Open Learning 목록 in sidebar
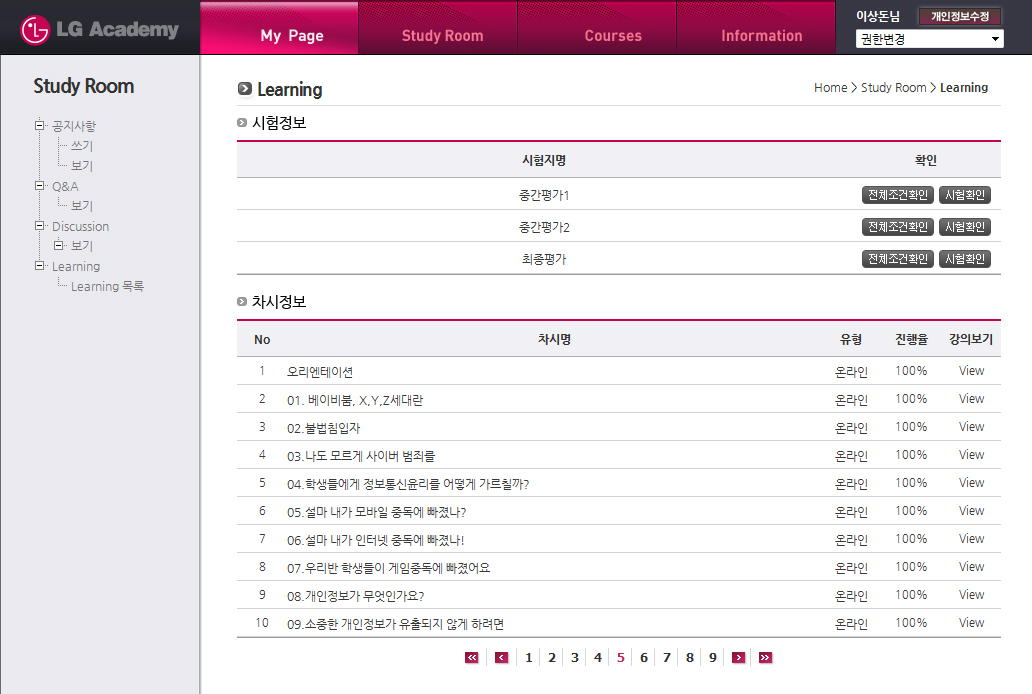 coord(107,287)
